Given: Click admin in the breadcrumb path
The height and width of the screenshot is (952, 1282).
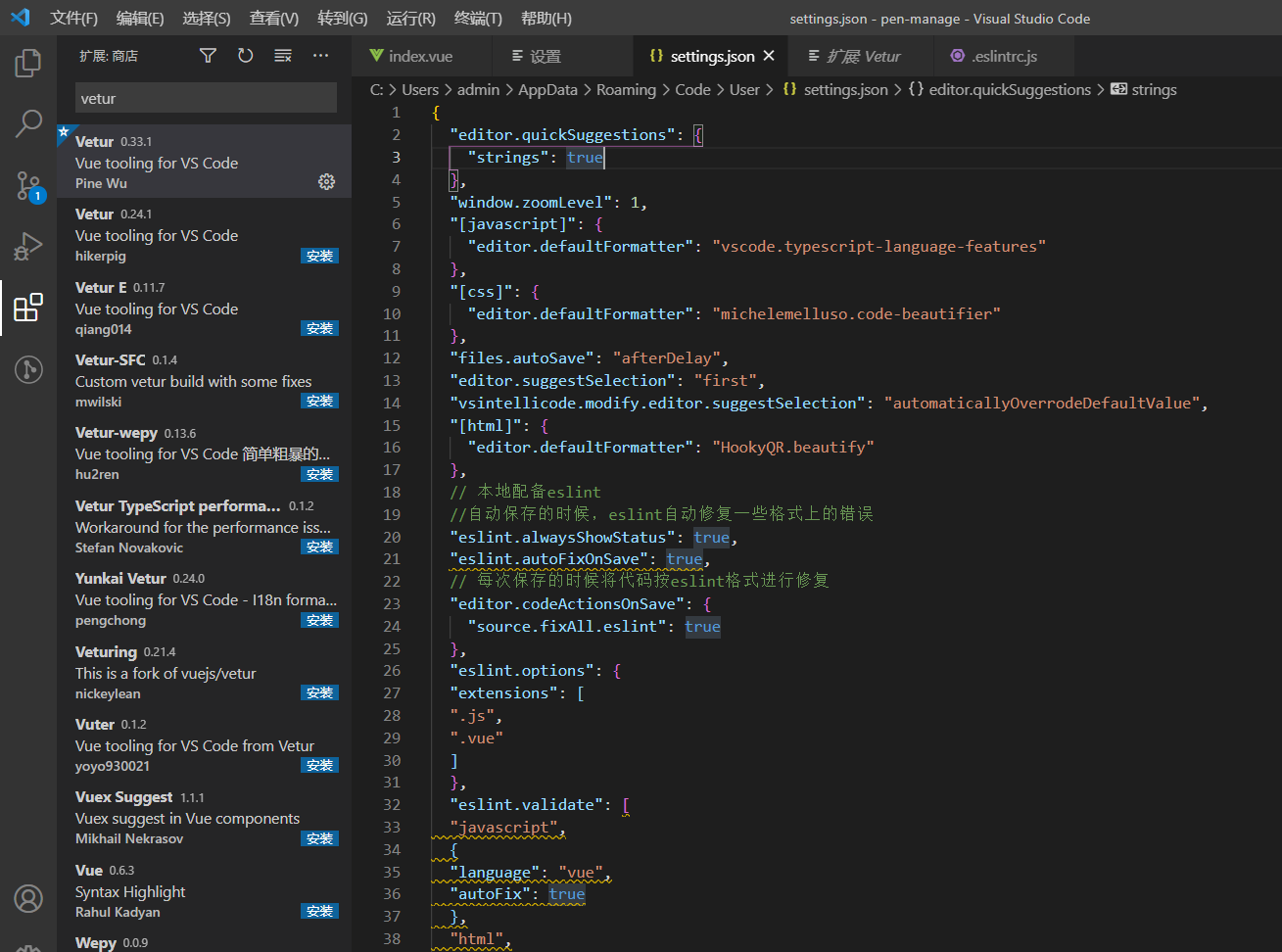Looking at the screenshot, I should point(478,89).
